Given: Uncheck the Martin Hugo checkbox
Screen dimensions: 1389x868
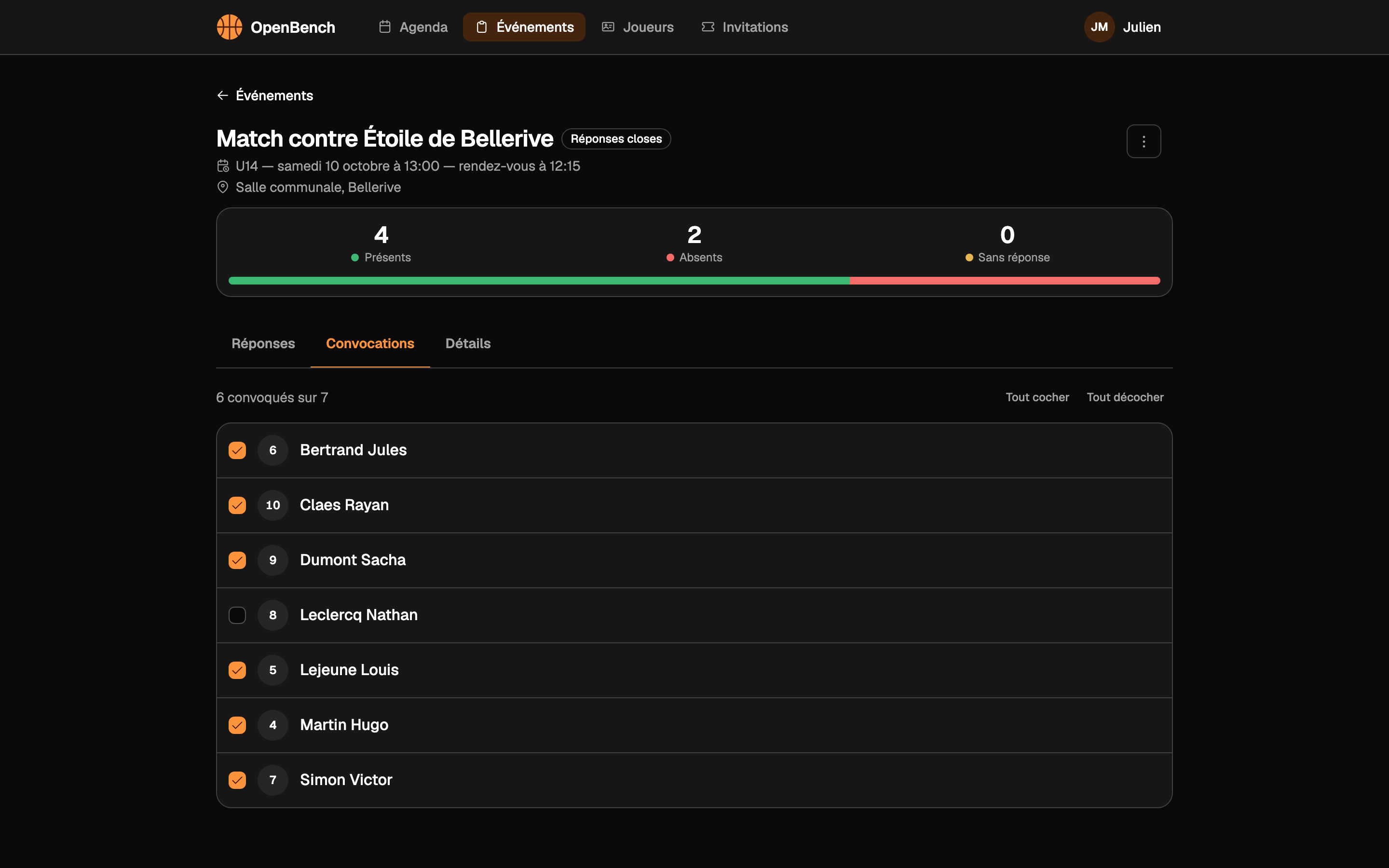Looking at the screenshot, I should coord(237,725).
